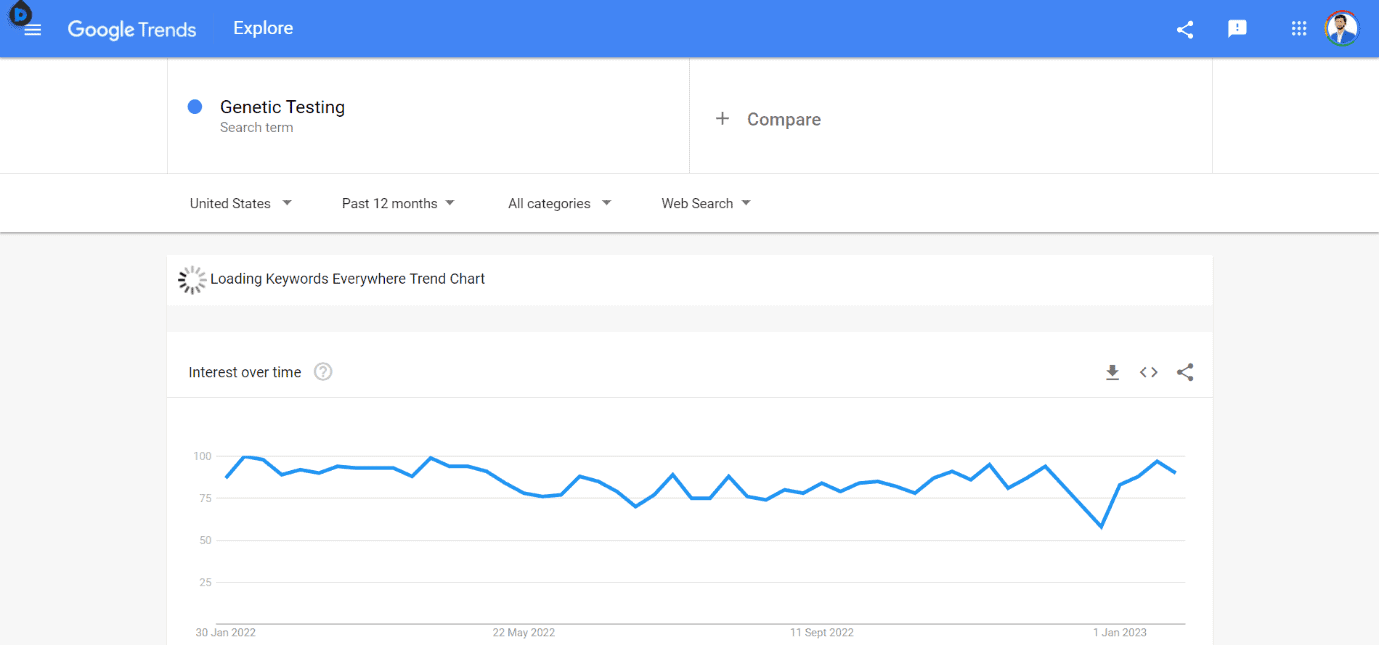
Task: Click the Google Trends logo
Action: [x=132, y=29]
